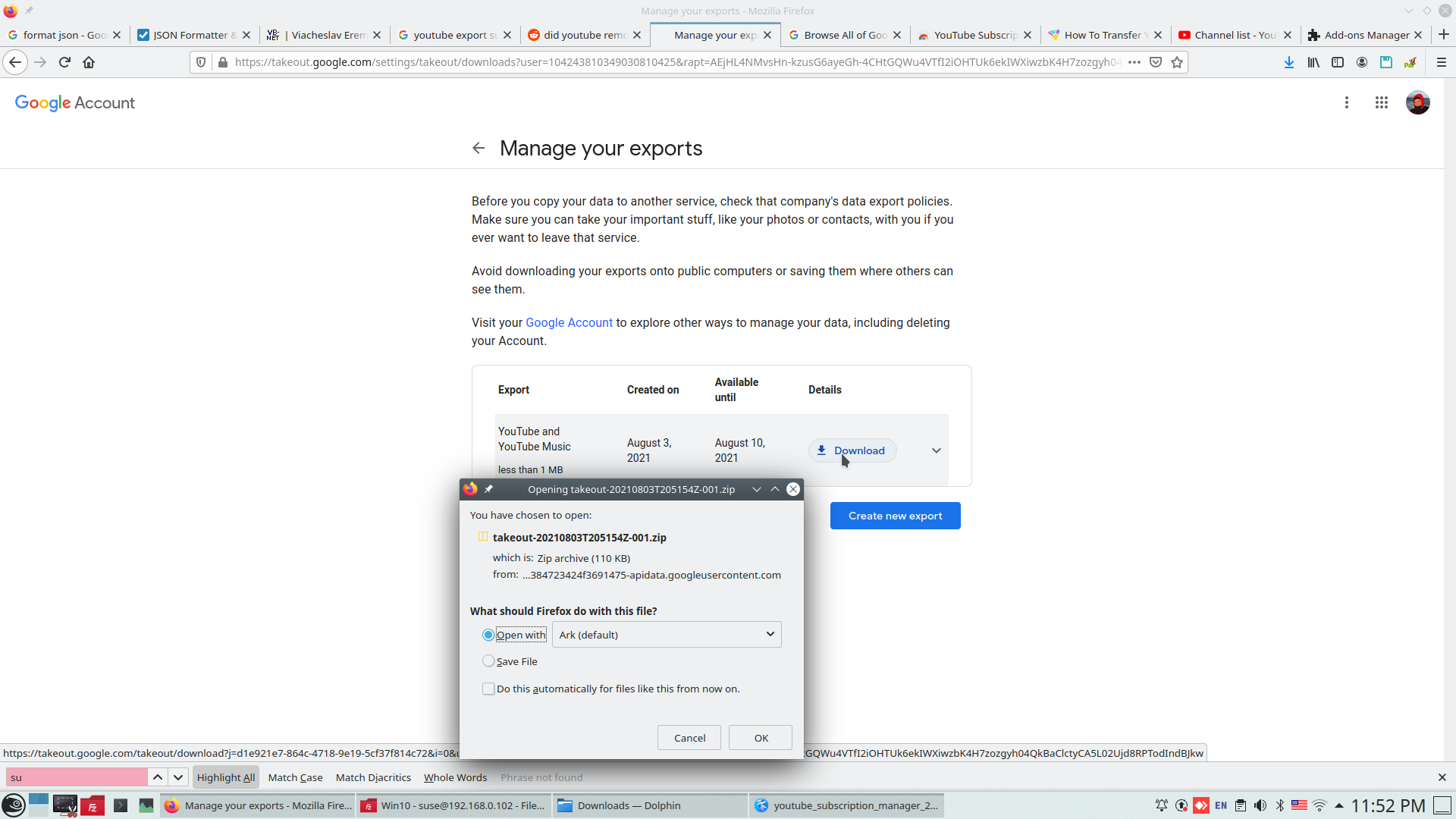Click the Firefox home icon
The height and width of the screenshot is (819, 1456).
(89, 62)
